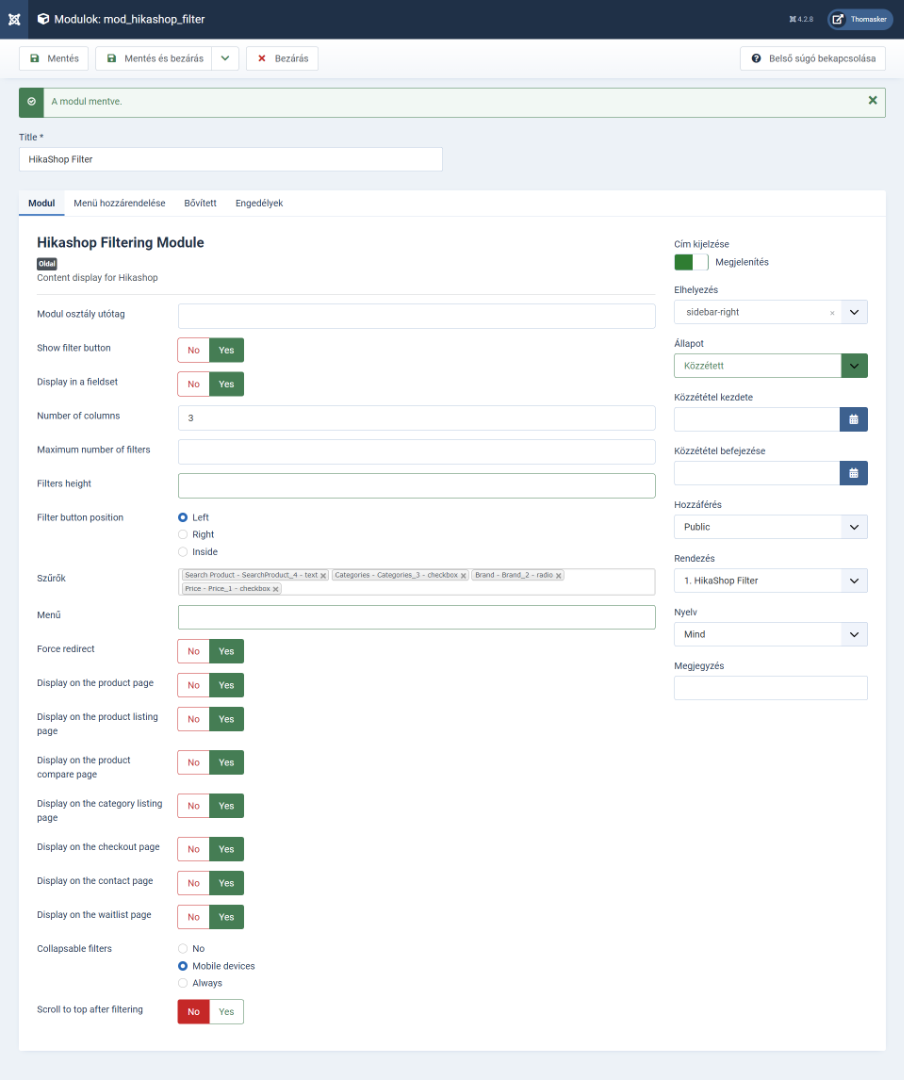The image size is (904, 1080).
Task: Set Display on the product page to No
Action: pos(194,685)
